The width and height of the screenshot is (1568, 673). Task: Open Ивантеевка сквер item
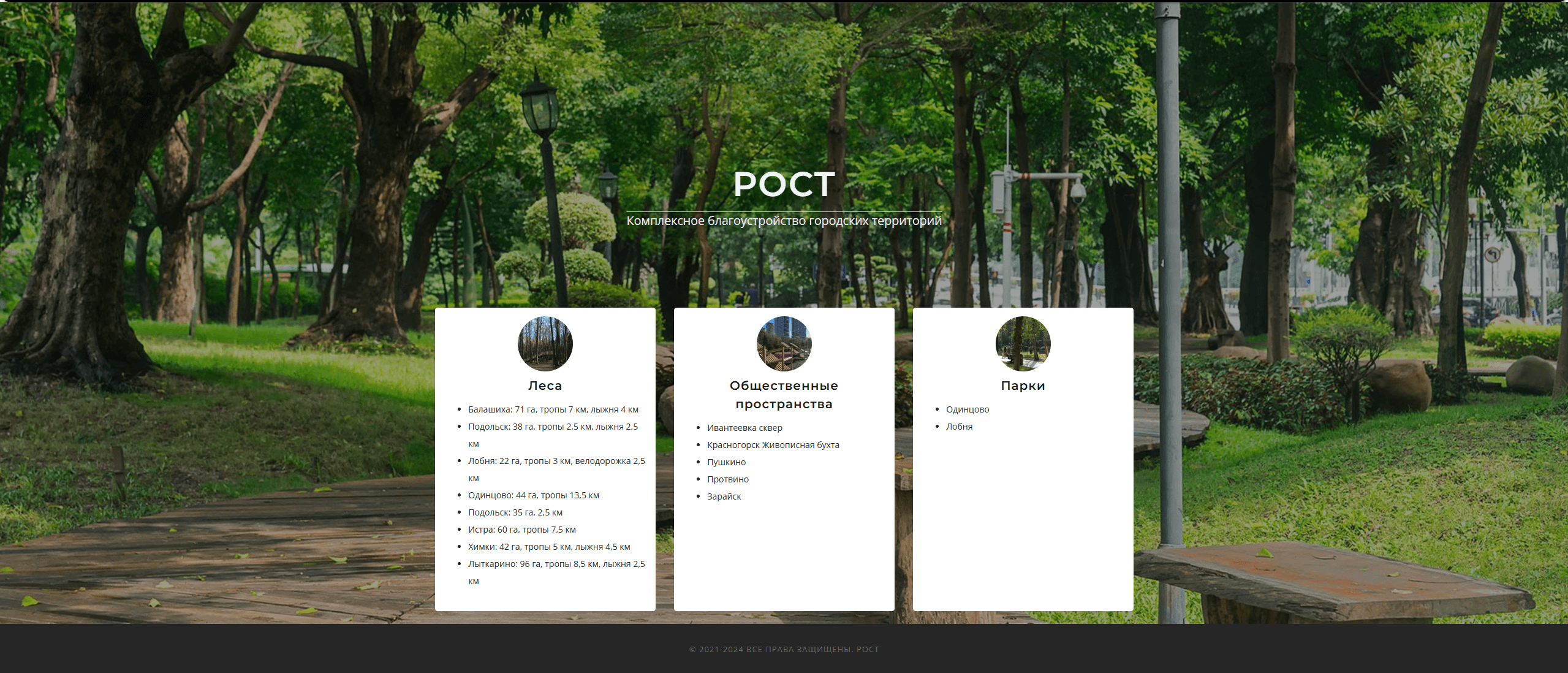tap(744, 428)
